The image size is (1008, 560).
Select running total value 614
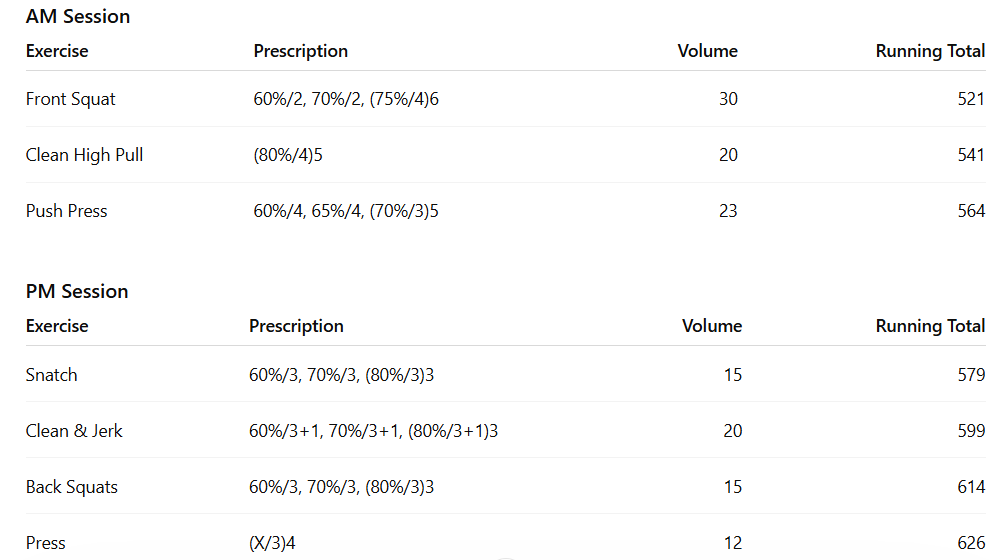[x=970, y=487]
